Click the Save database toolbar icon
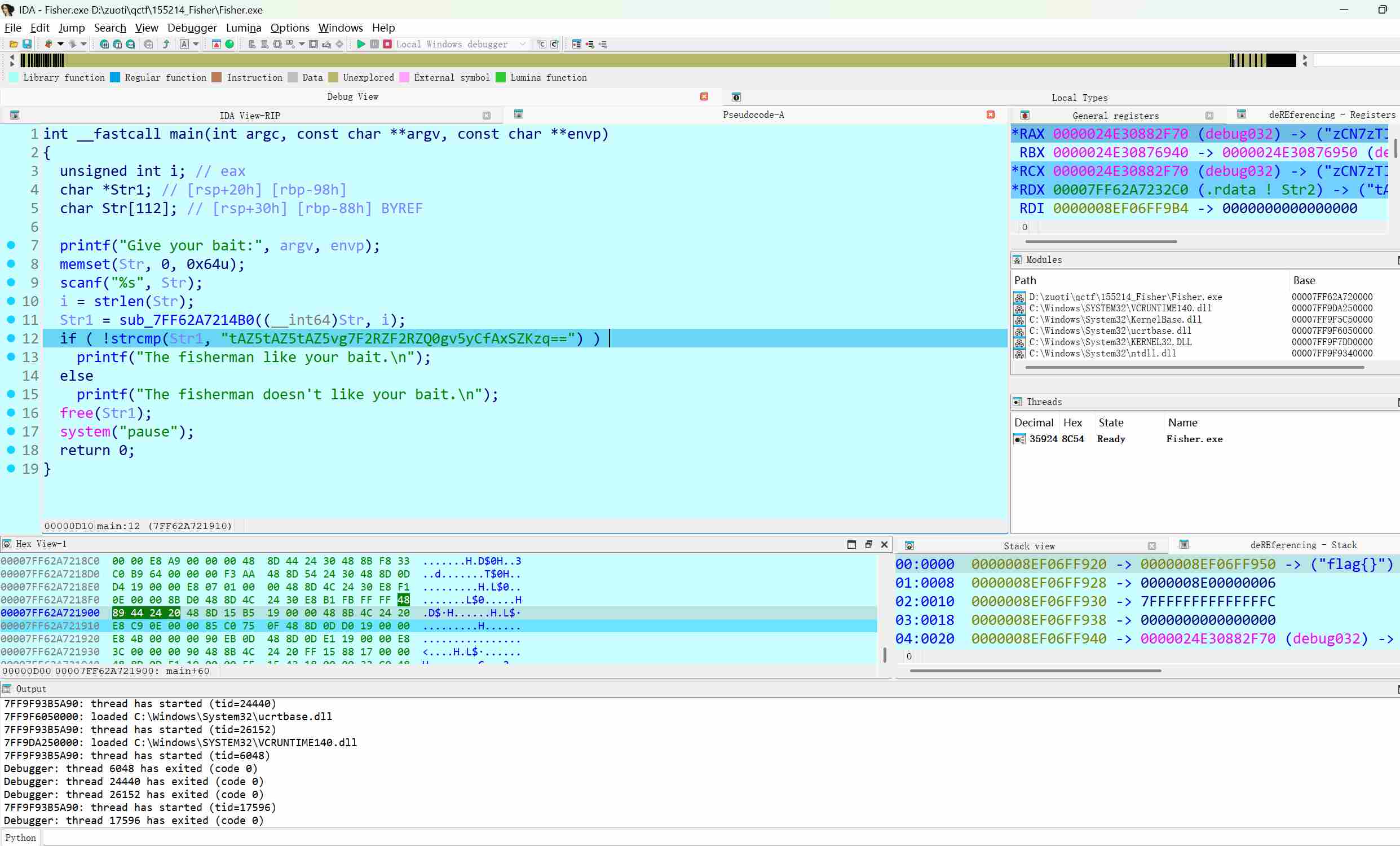Viewport: 1400px width, 846px height. click(x=27, y=44)
